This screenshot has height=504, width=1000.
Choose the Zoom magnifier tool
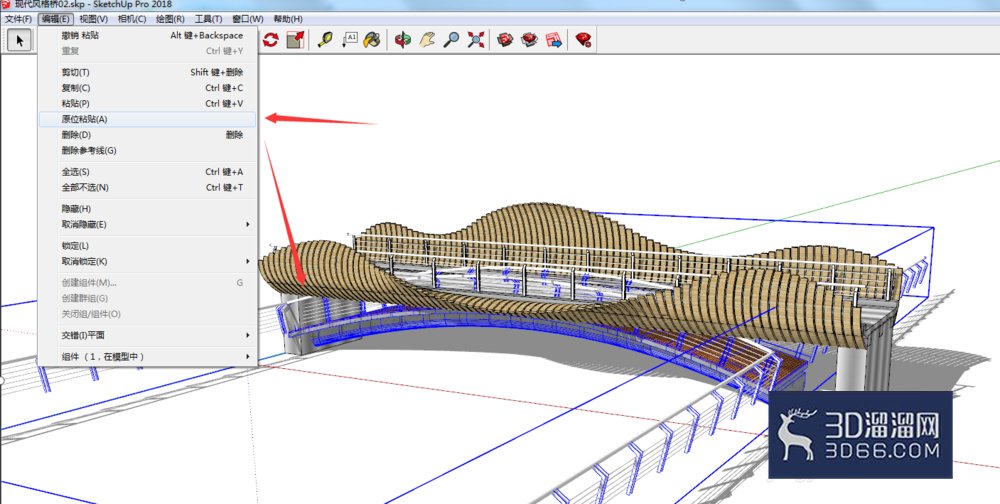click(x=451, y=40)
